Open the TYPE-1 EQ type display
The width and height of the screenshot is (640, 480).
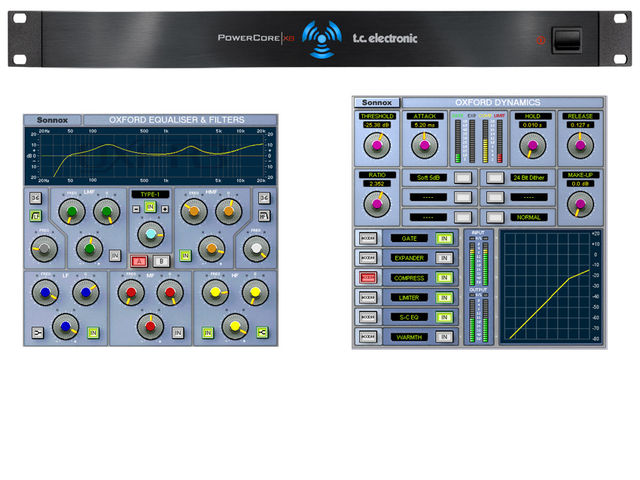[x=150, y=194]
